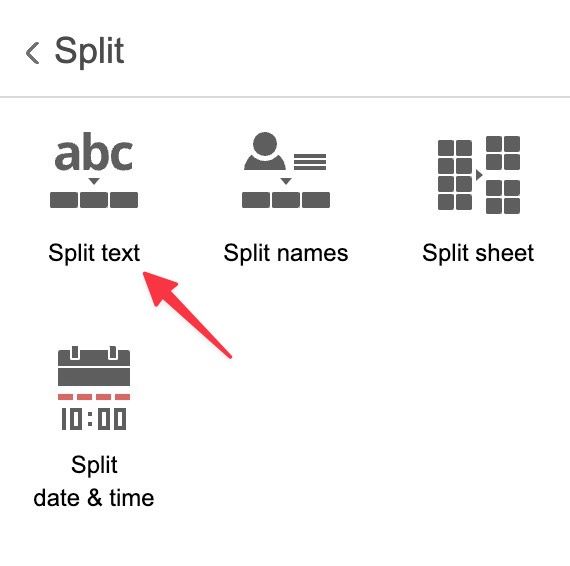Viewport: 570px width, 566px height.
Task: Choose the Split date & time label
Action: 94,481
